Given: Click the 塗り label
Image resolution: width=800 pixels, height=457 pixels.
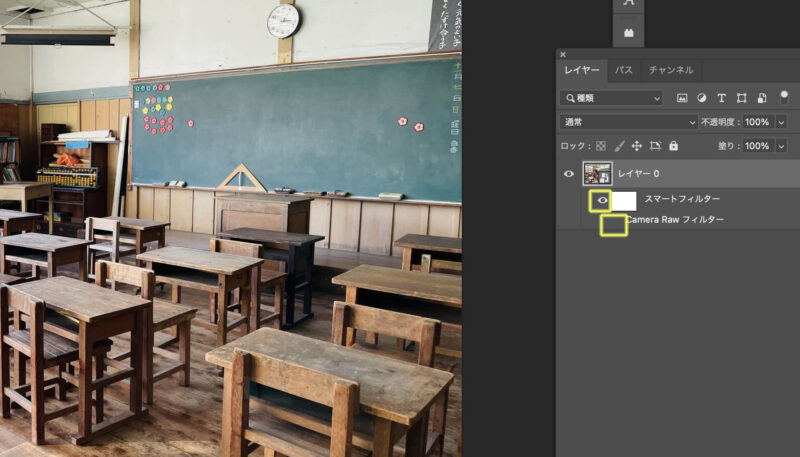Looking at the screenshot, I should [728, 146].
